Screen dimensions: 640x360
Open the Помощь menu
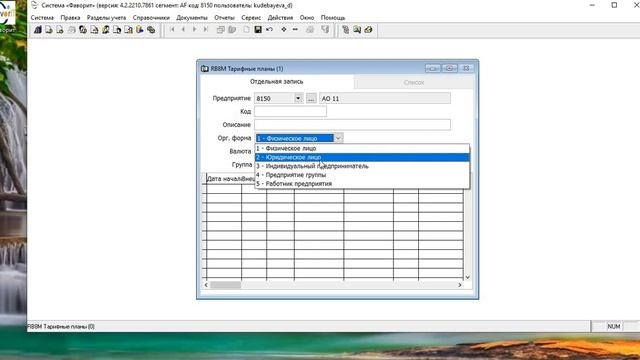click(333, 18)
